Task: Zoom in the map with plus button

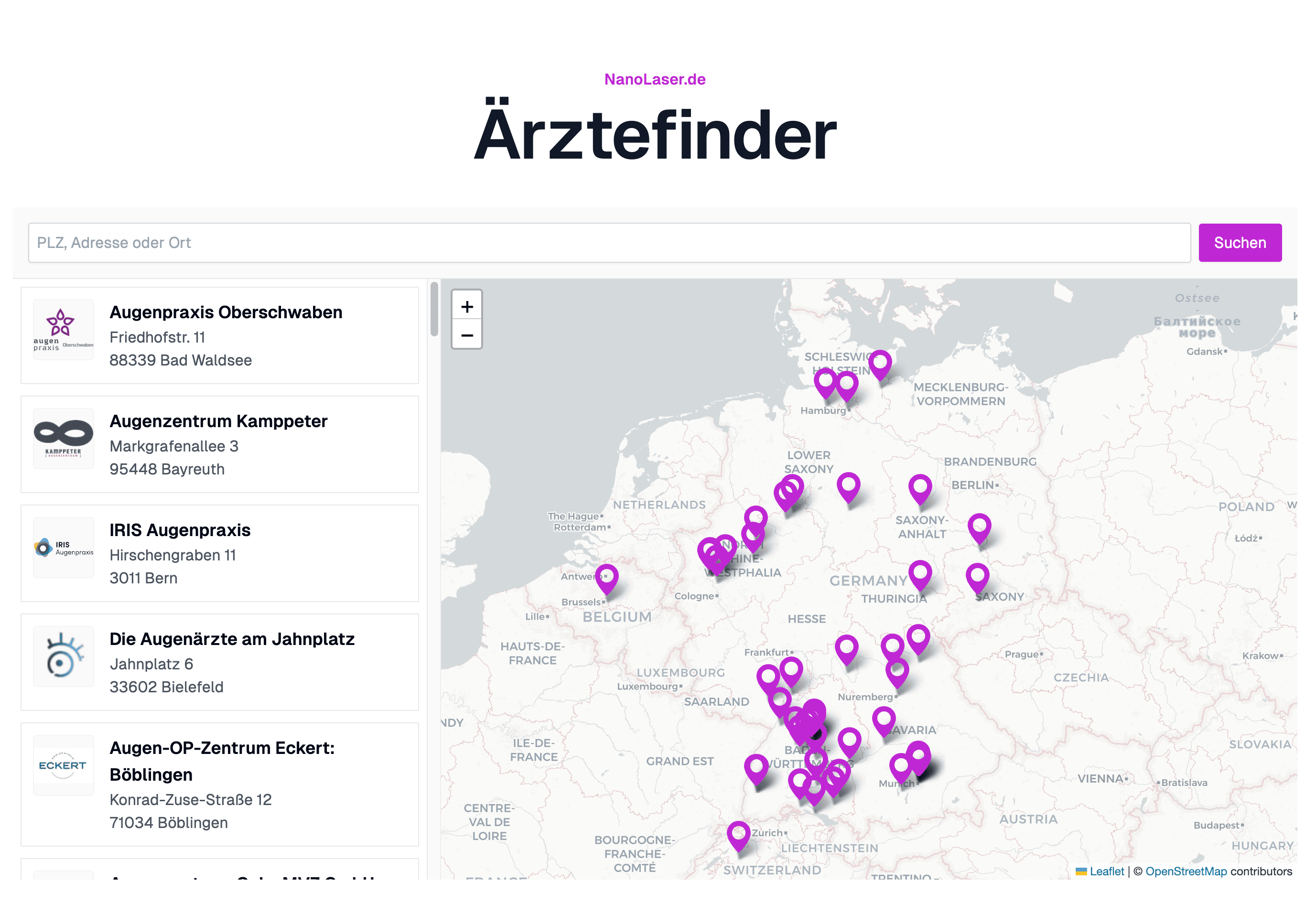Action: pyautogui.click(x=466, y=307)
